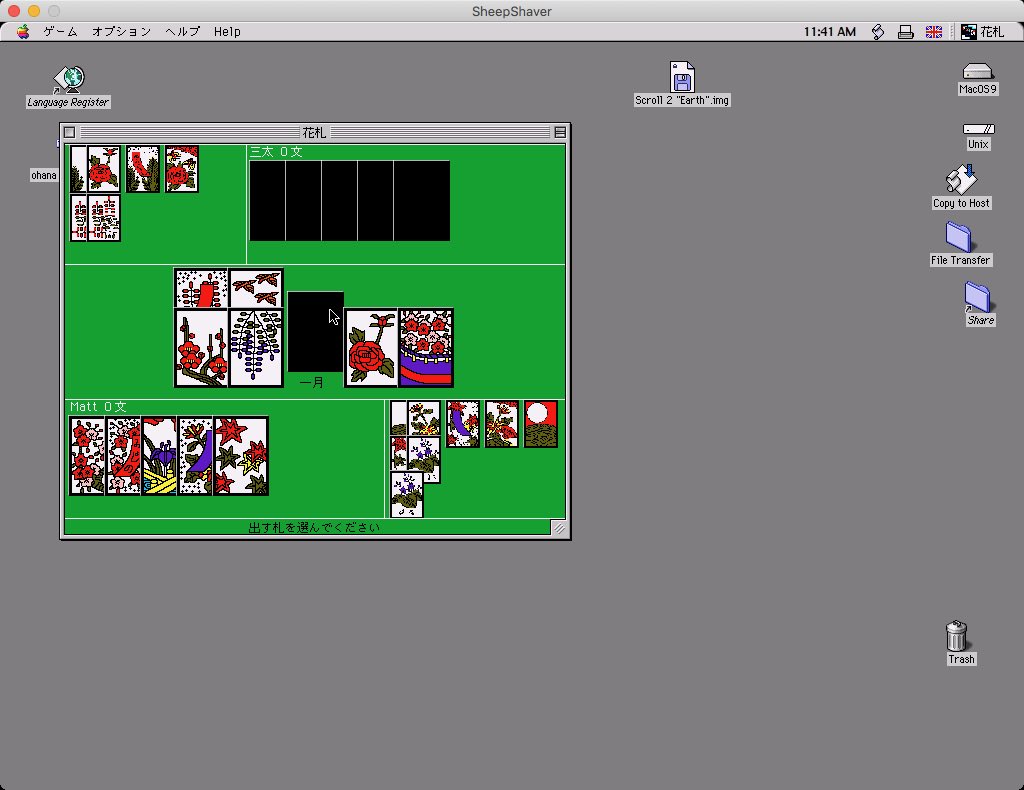Select the Trash icon
Image resolution: width=1024 pixels, height=790 pixels.
point(959,643)
